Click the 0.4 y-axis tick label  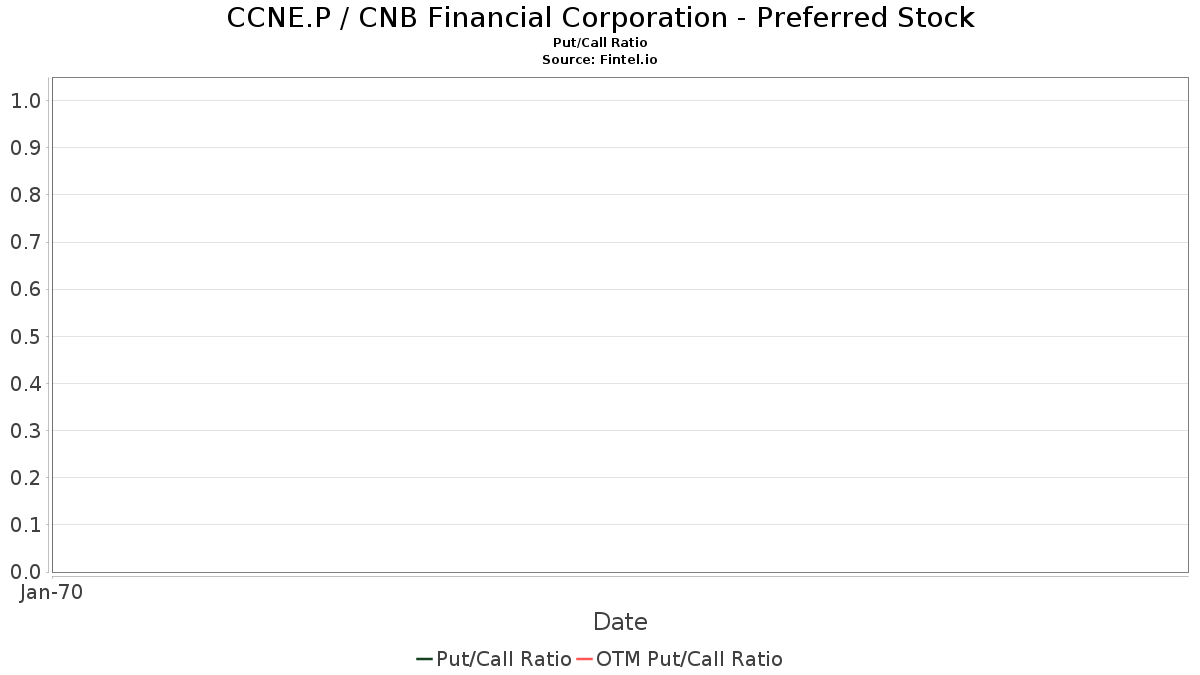pos(25,384)
